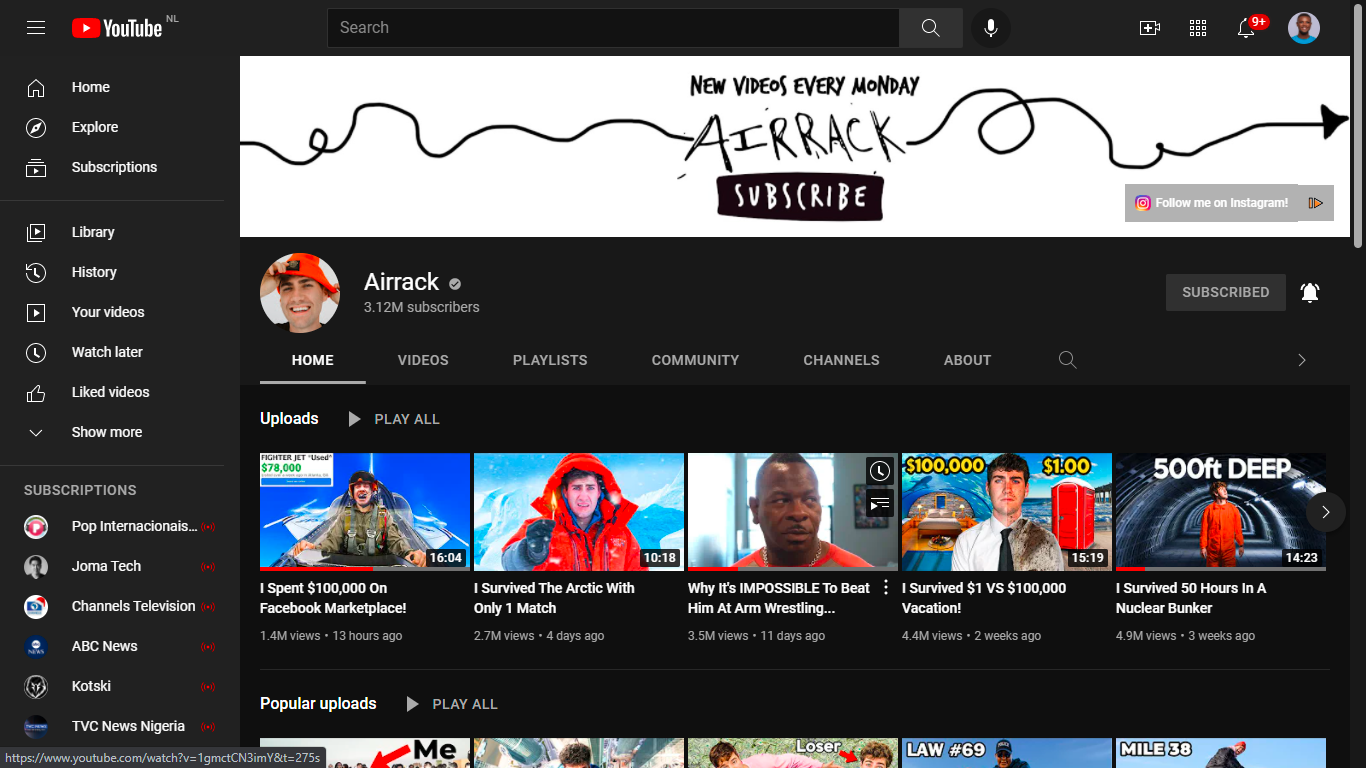Play all Uploads

tap(393, 419)
